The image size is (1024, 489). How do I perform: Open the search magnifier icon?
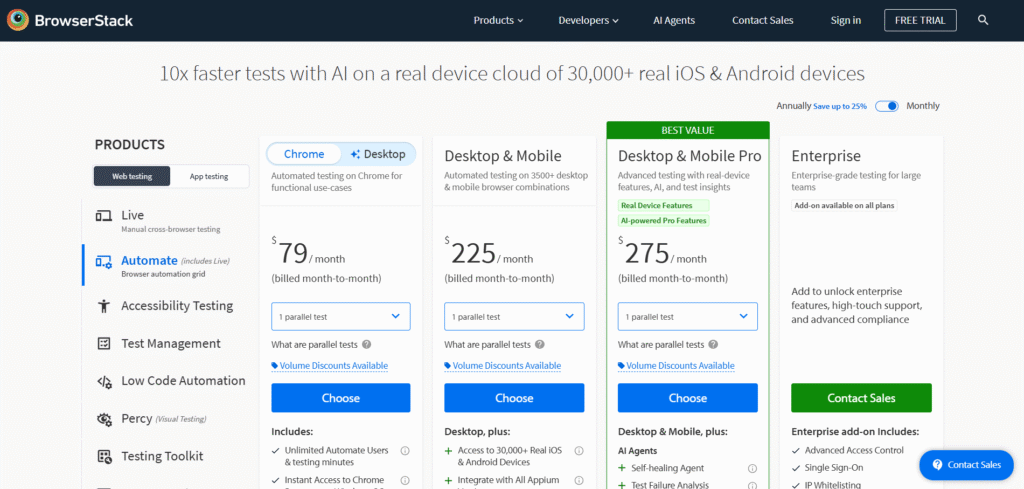pos(983,20)
